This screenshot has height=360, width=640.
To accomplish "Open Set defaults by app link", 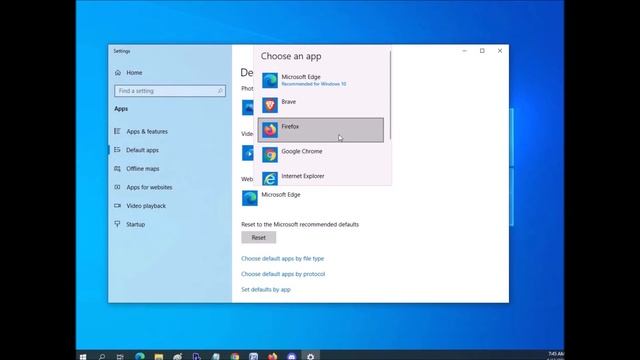I will point(266,289).
